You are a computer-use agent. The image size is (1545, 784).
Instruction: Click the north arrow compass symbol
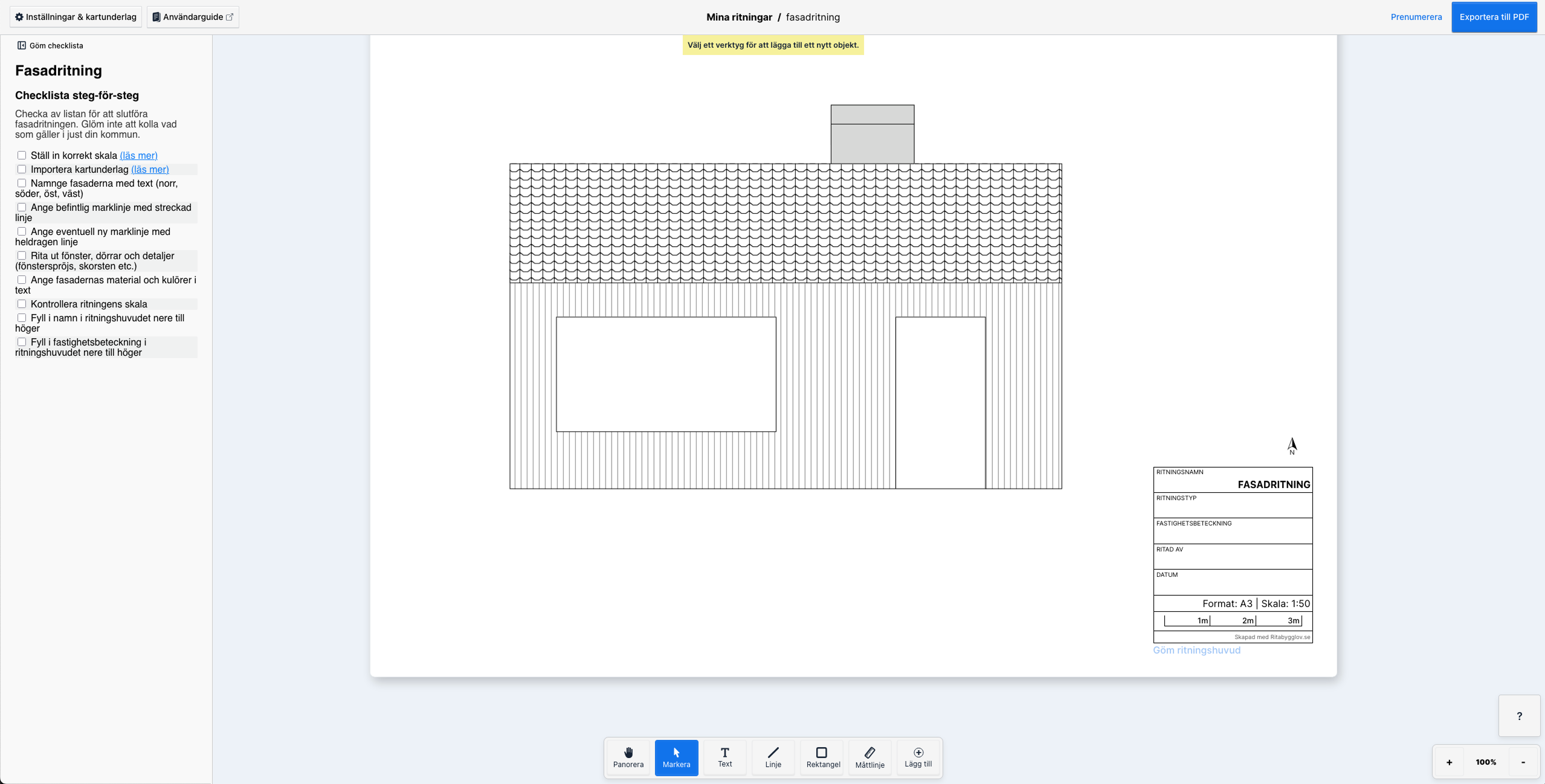coord(1292,446)
